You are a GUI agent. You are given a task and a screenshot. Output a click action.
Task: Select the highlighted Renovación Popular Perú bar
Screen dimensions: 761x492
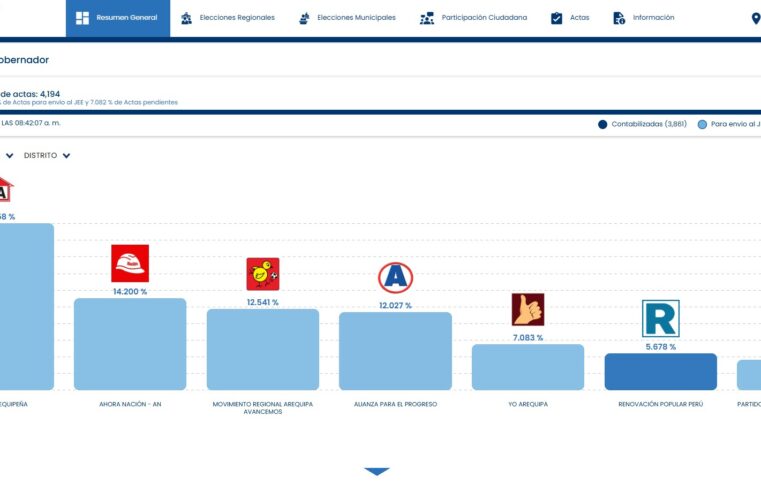(x=661, y=372)
